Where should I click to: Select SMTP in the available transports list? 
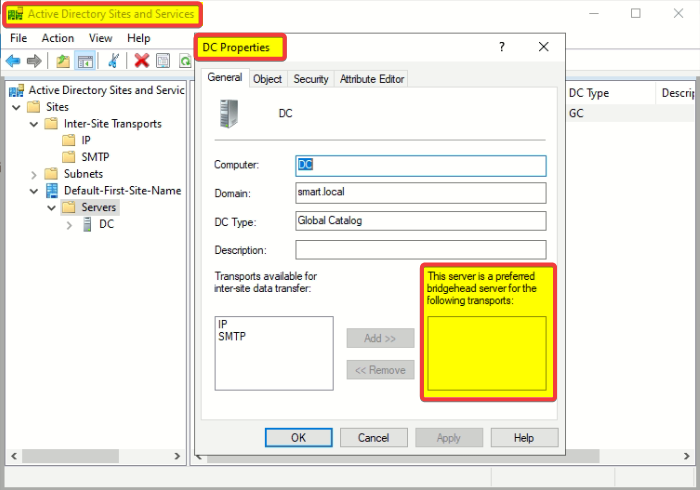click(232, 336)
